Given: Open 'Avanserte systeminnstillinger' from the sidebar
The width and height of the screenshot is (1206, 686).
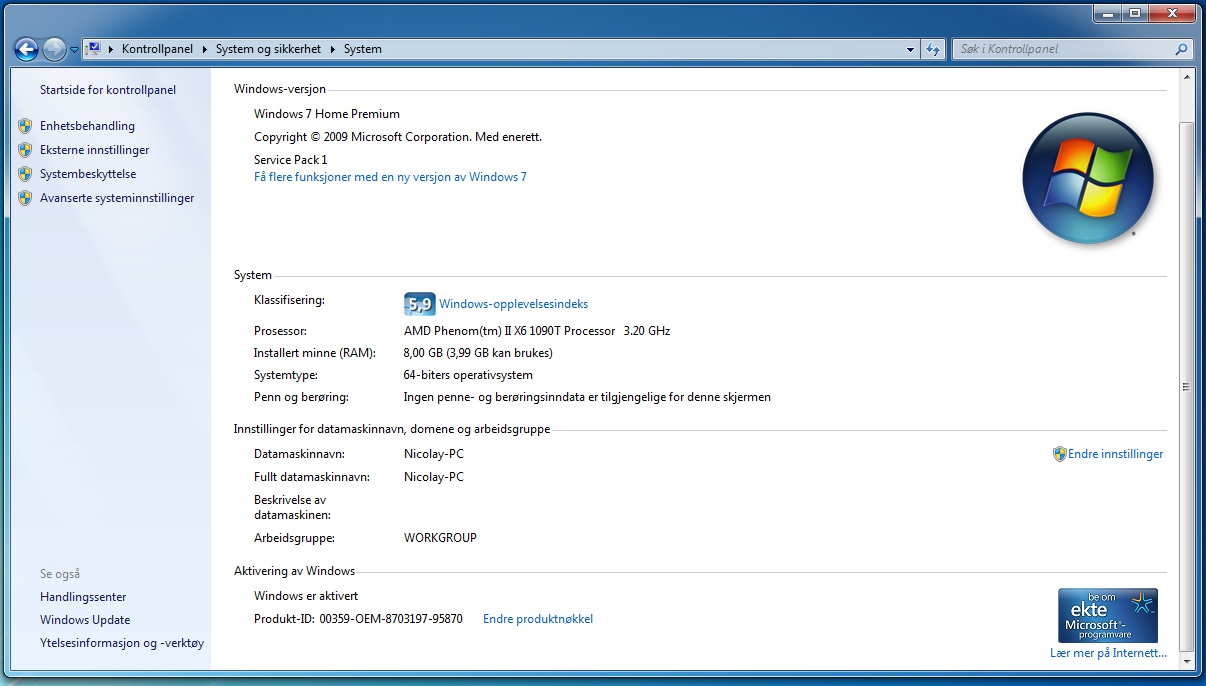Looking at the screenshot, I should click(117, 198).
